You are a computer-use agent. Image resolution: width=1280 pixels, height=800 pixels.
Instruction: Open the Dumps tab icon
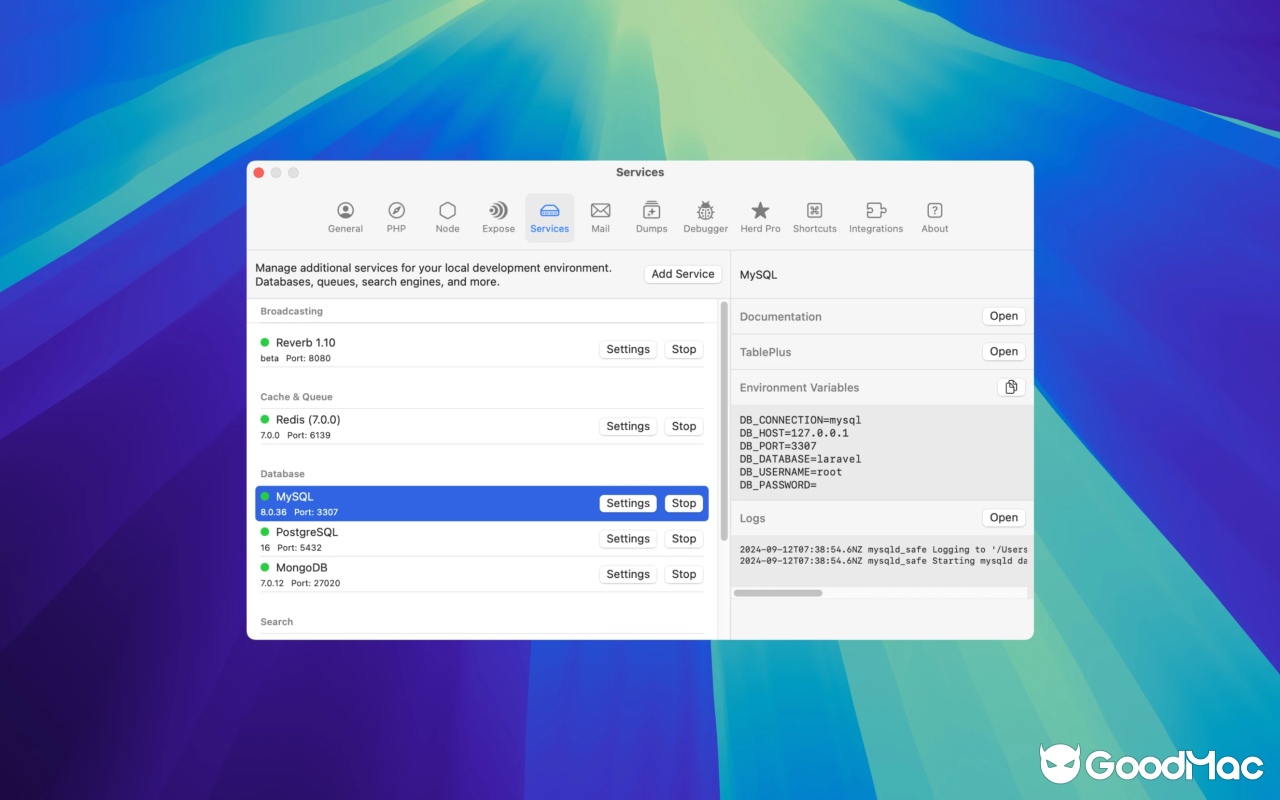651,211
